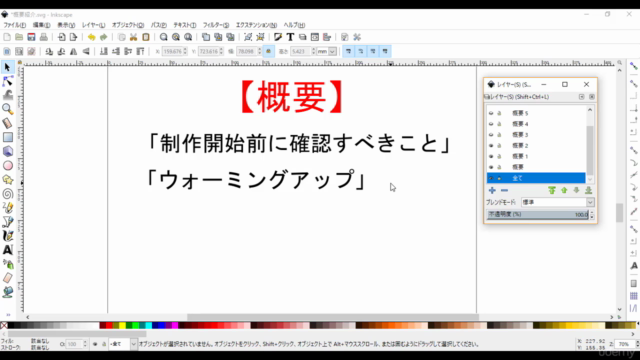Click the horizontal canvas scrollbar
The width and height of the screenshot is (640, 360).
point(333,317)
